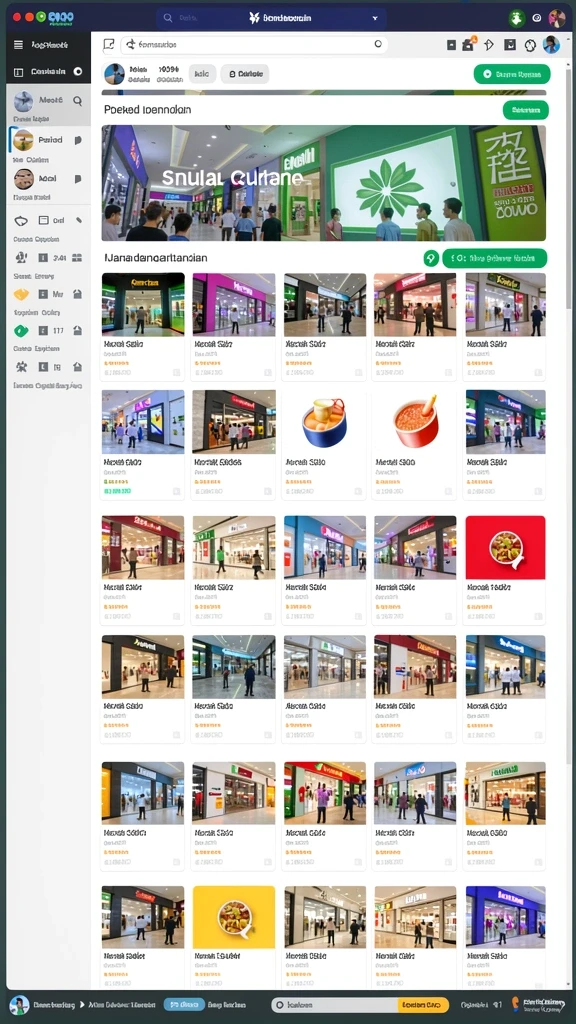This screenshot has width=576, height=1024.
Task: Open the yellow tile with food plate
Action: (234, 917)
